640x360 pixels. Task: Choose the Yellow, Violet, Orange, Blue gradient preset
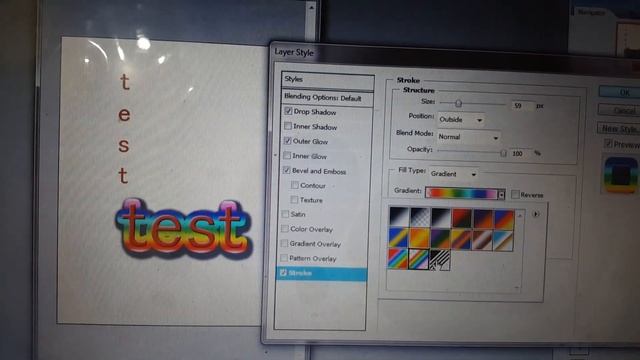coord(461,240)
